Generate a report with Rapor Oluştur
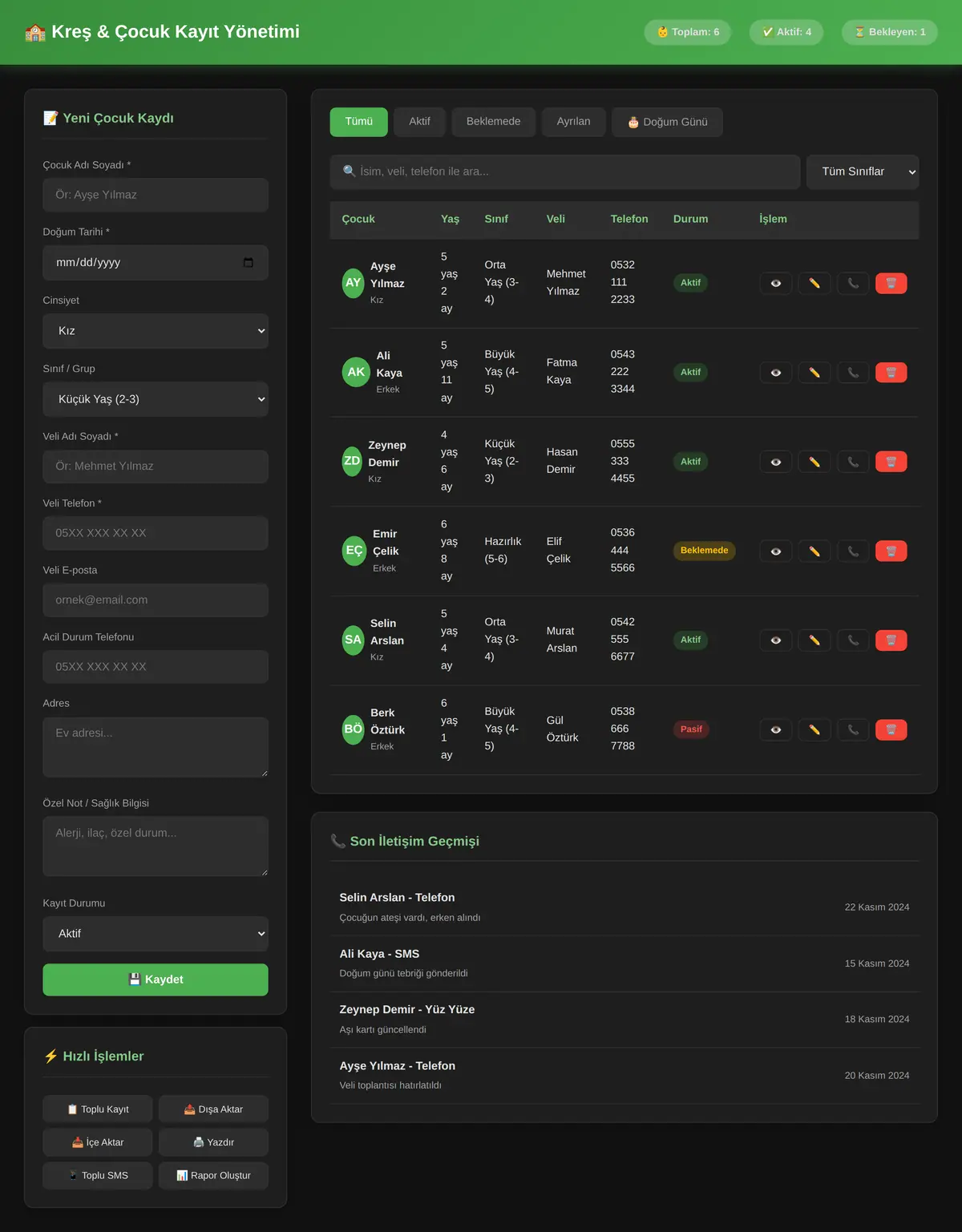 pyautogui.click(x=213, y=1176)
